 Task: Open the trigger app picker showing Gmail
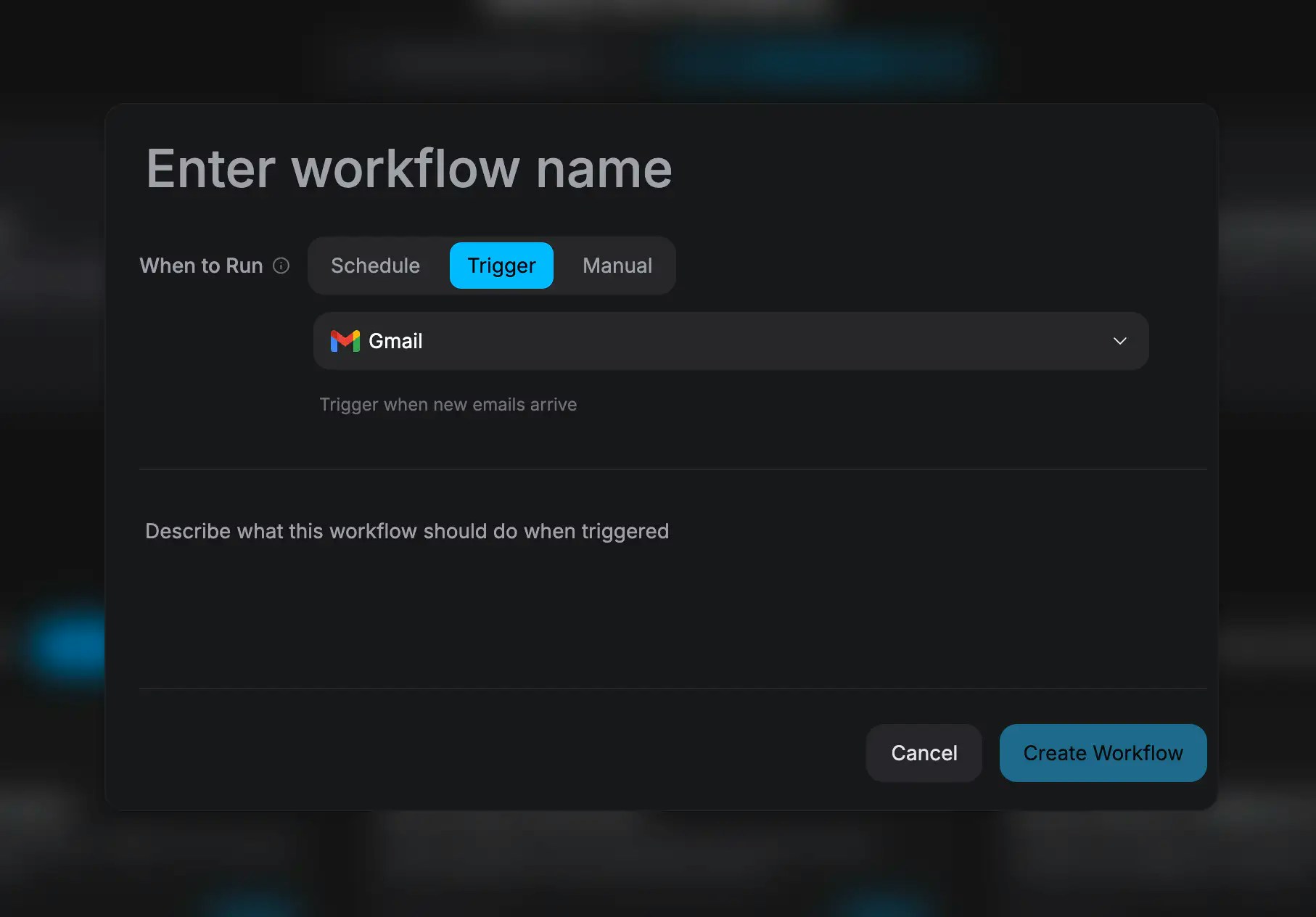[x=731, y=341]
